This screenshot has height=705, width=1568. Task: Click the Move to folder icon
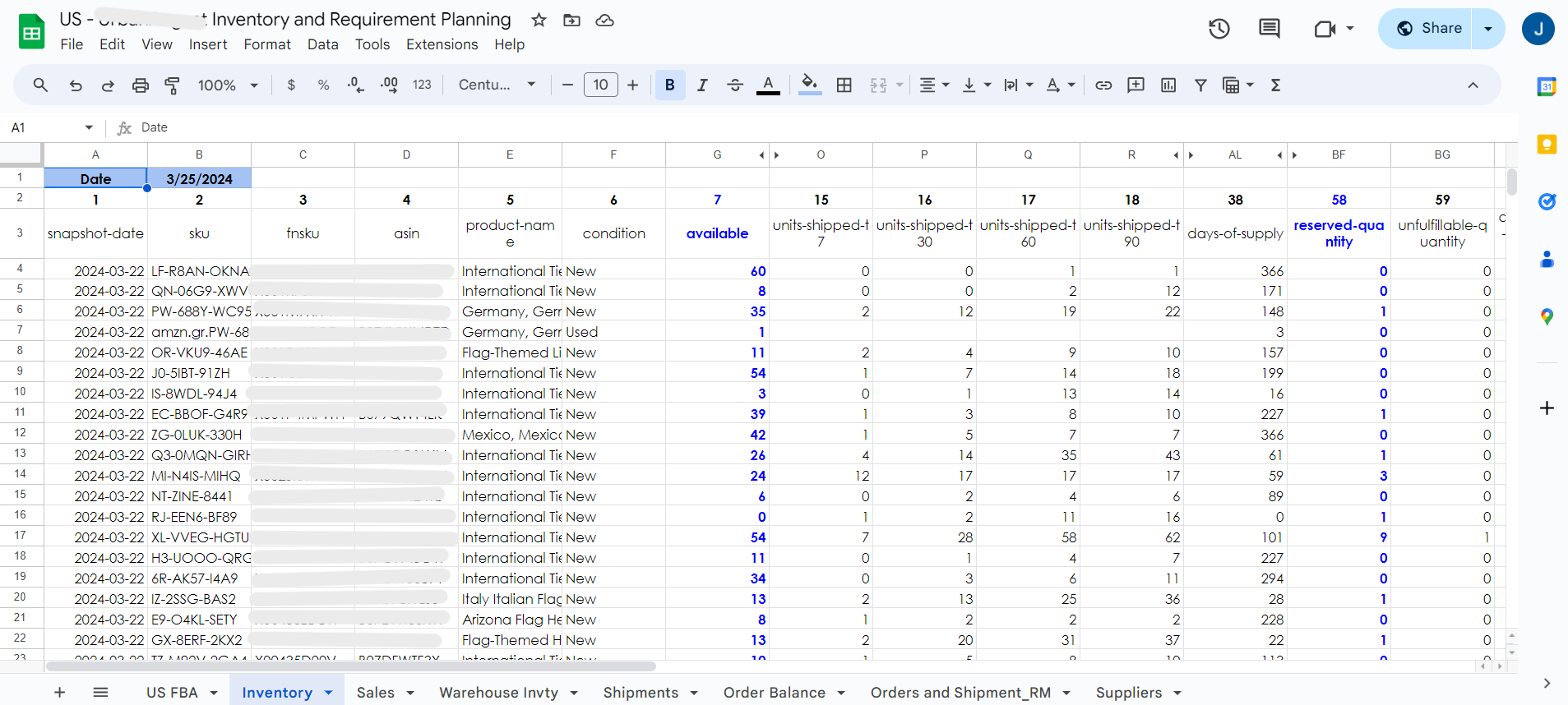click(571, 20)
